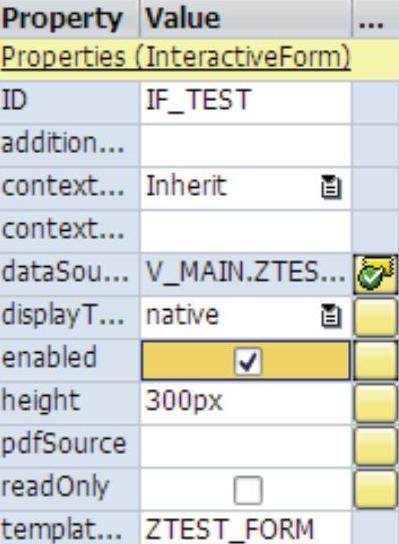The width and height of the screenshot is (399, 544).
Task: Open binding button for height property
Action: [375, 403]
